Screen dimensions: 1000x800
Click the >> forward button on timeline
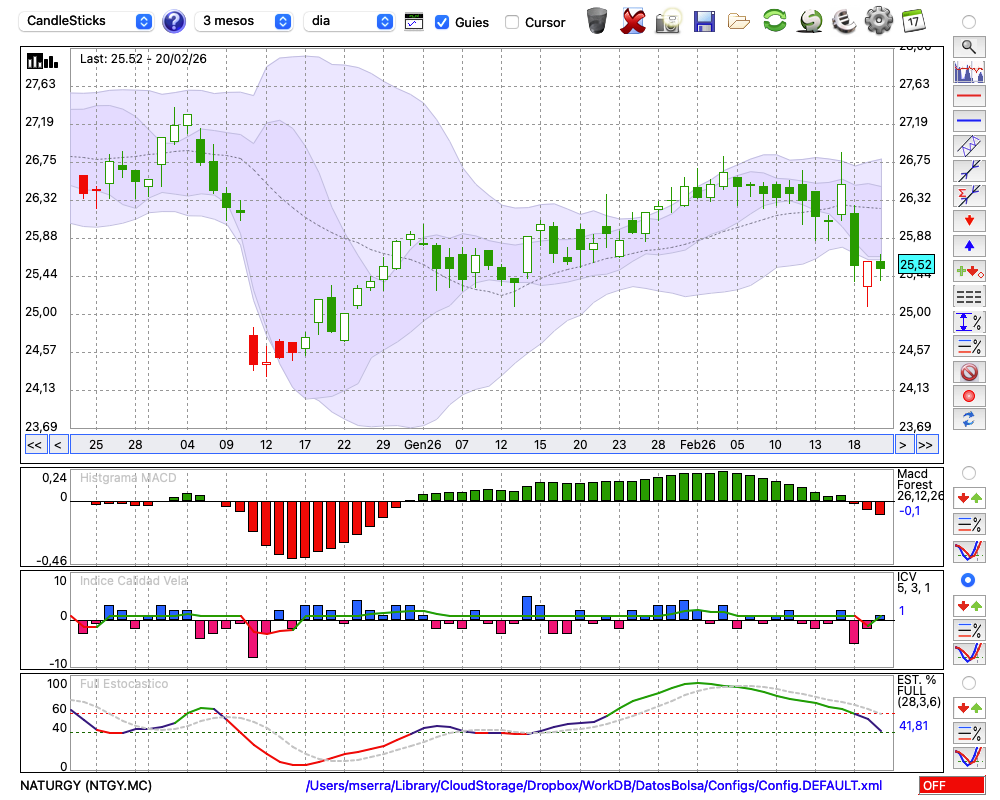926,445
